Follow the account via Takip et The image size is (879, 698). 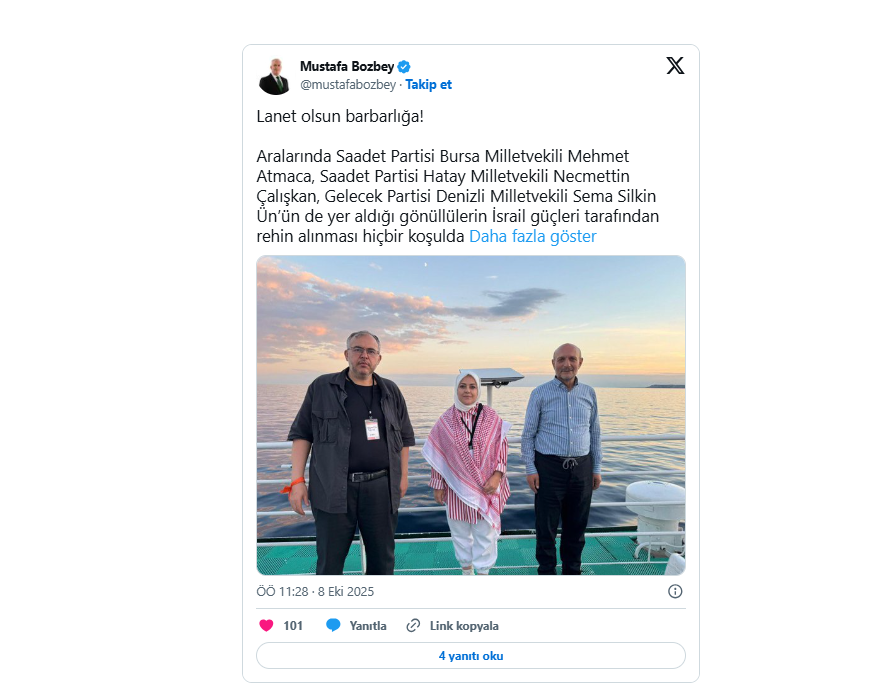(428, 85)
